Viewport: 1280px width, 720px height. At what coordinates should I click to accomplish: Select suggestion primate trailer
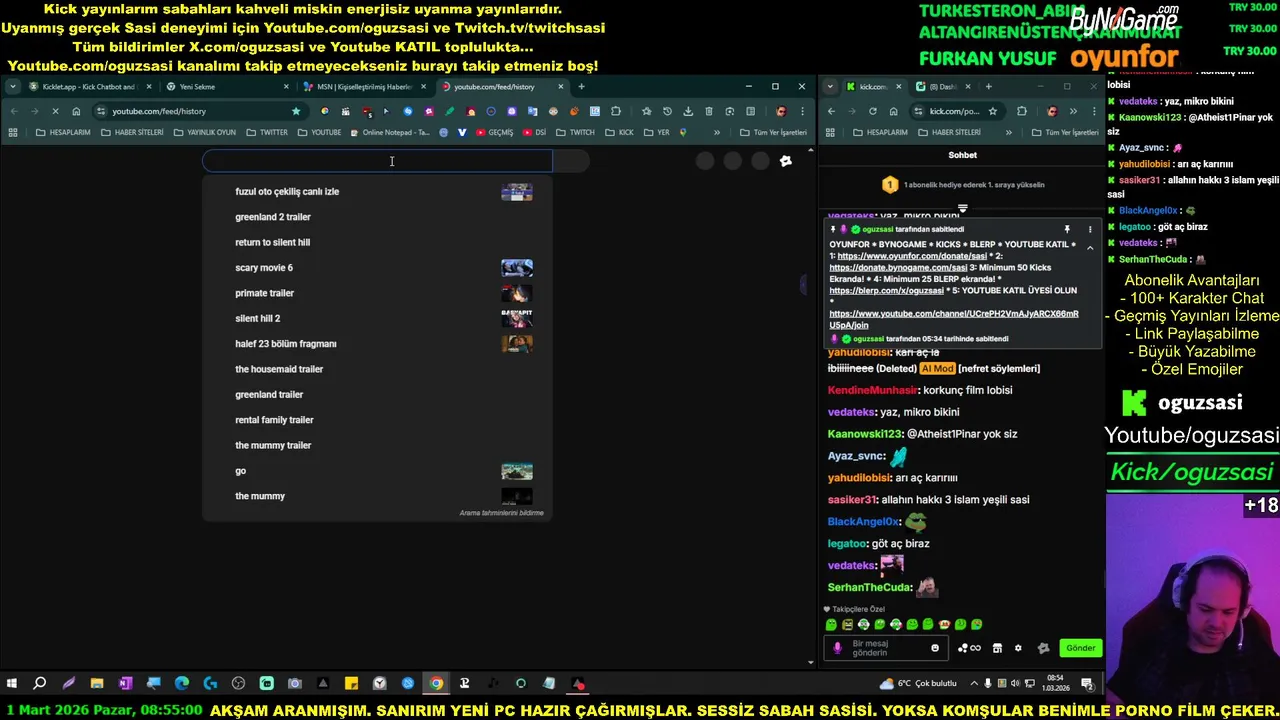pos(377,293)
